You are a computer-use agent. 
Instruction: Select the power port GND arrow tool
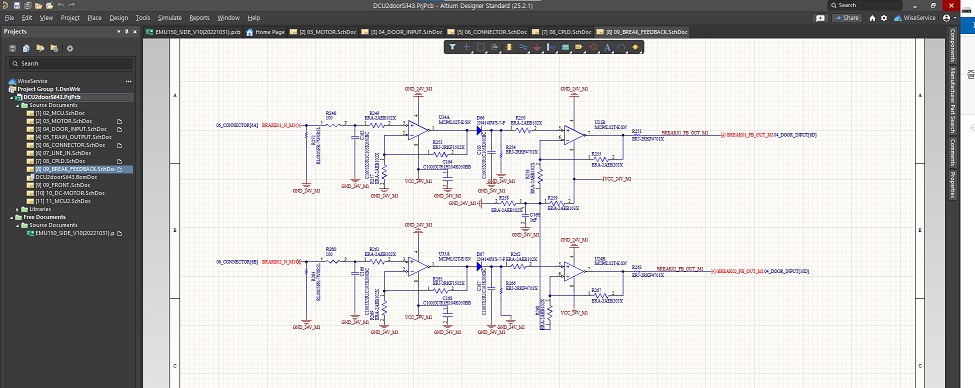[x=537, y=47]
